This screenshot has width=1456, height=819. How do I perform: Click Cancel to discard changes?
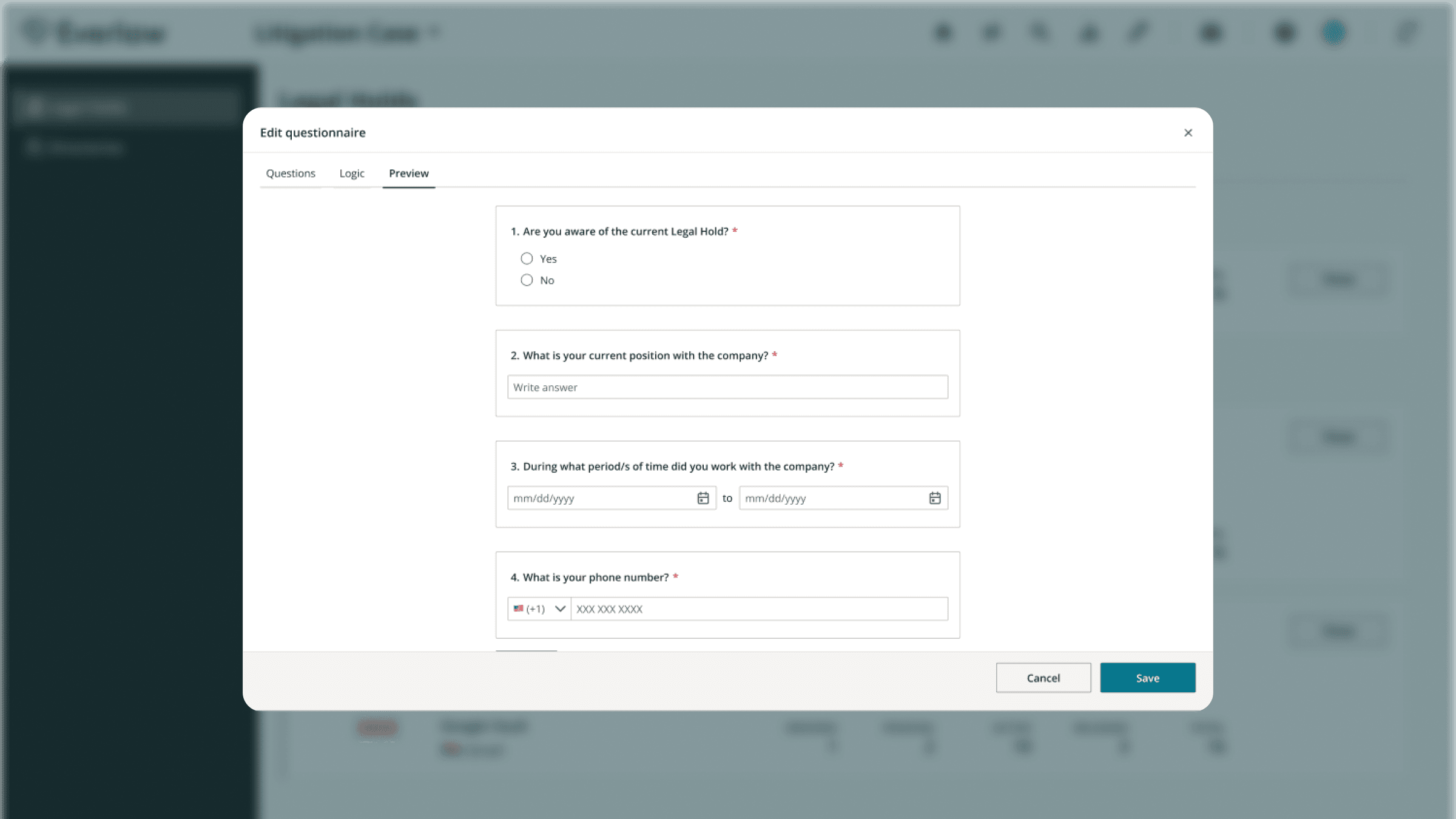[x=1043, y=678]
